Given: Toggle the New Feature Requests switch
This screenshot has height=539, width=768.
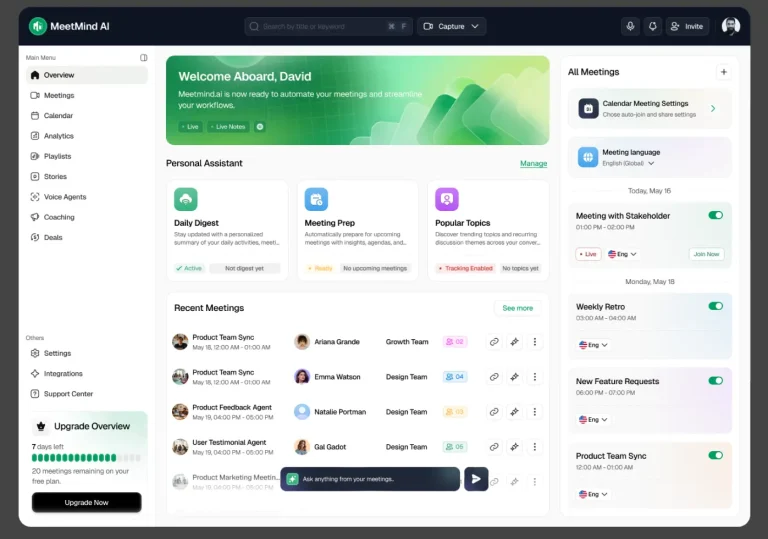Looking at the screenshot, I should [x=716, y=381].
